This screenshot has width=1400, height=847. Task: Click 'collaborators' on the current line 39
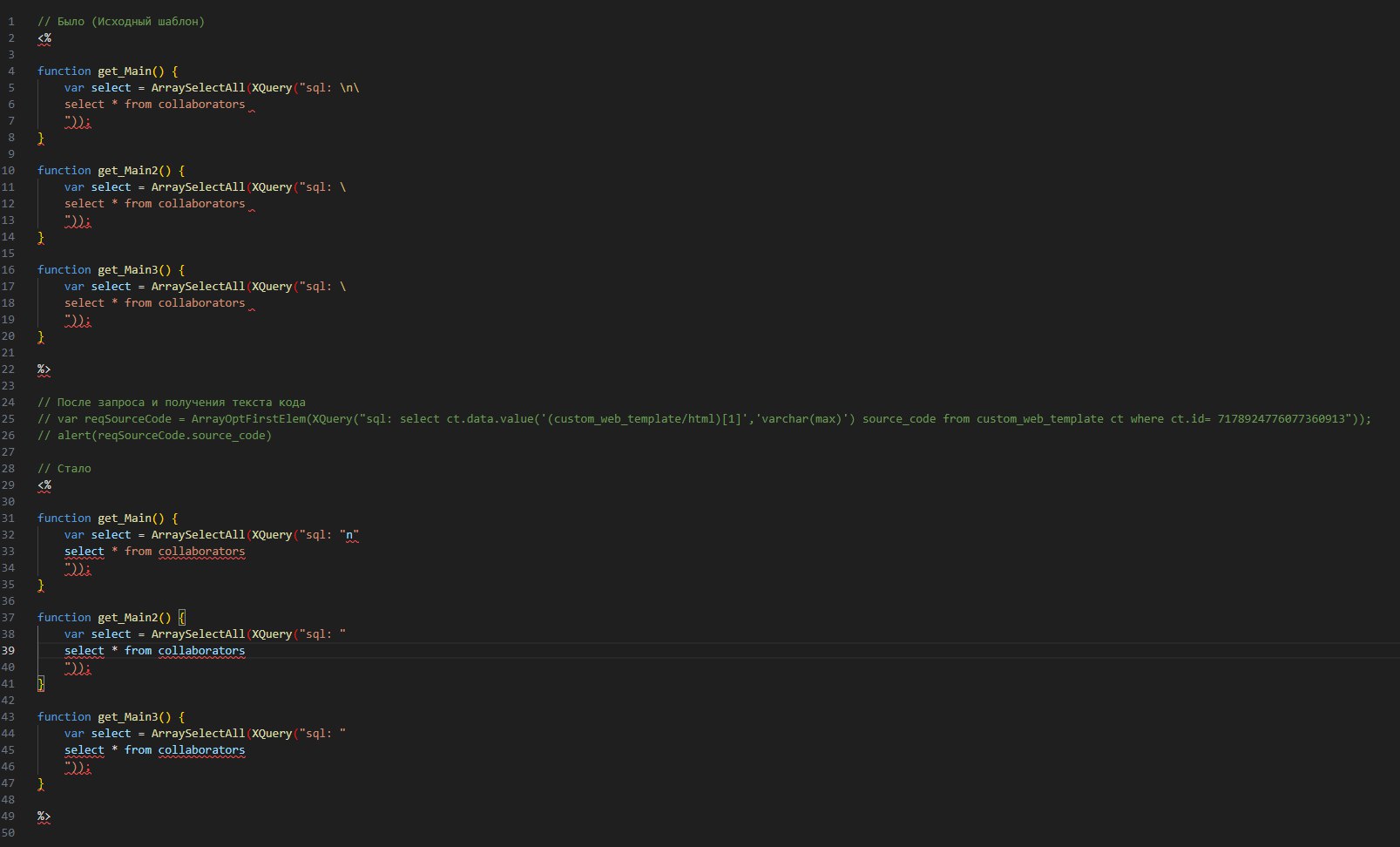[x=201, y=651]
